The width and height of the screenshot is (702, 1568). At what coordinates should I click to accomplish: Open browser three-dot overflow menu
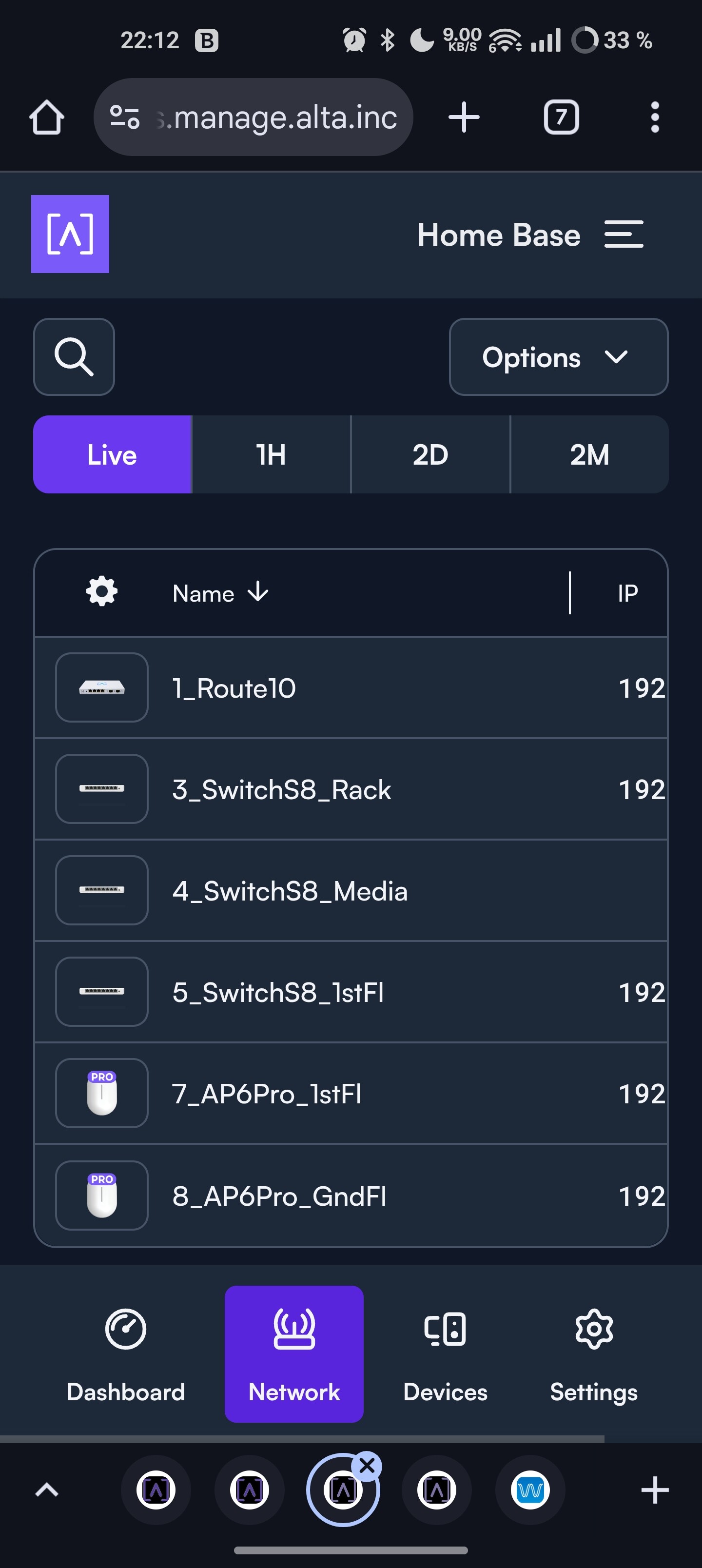point(655,117)
